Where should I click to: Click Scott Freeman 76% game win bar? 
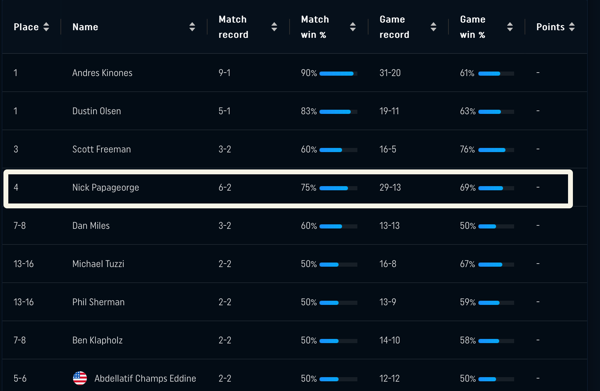pos(496,150)
